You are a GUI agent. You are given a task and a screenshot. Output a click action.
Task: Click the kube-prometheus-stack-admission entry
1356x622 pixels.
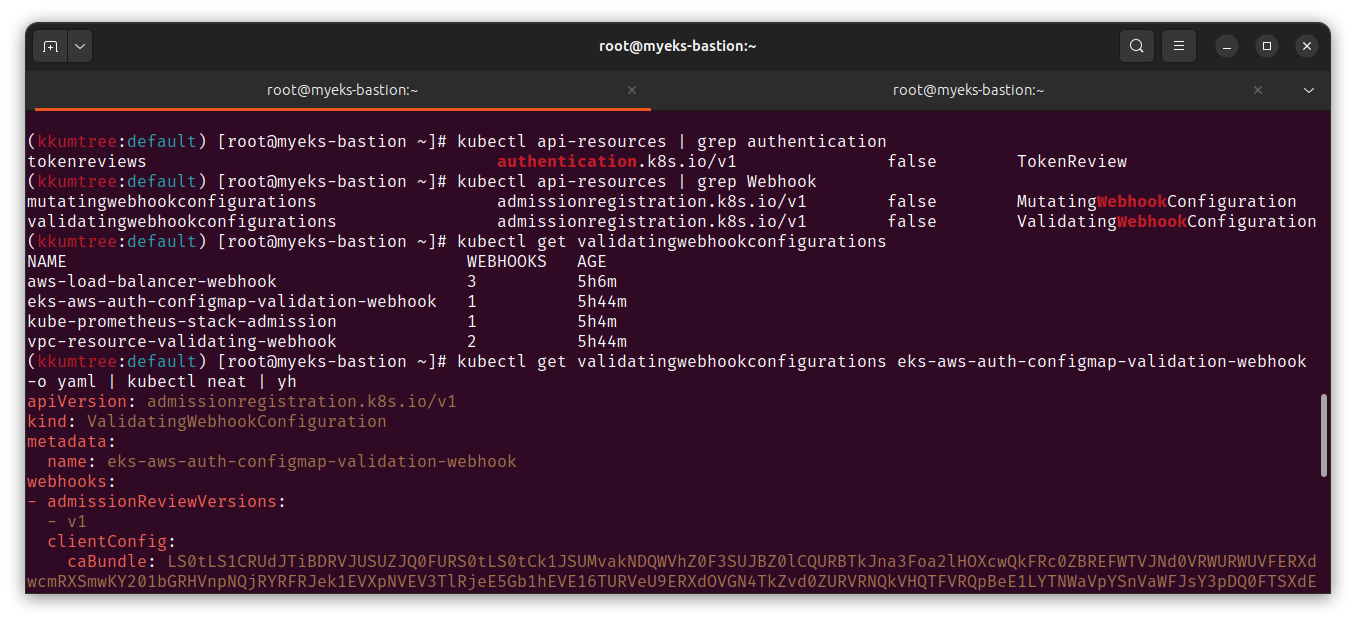click(x=182, y=322)
